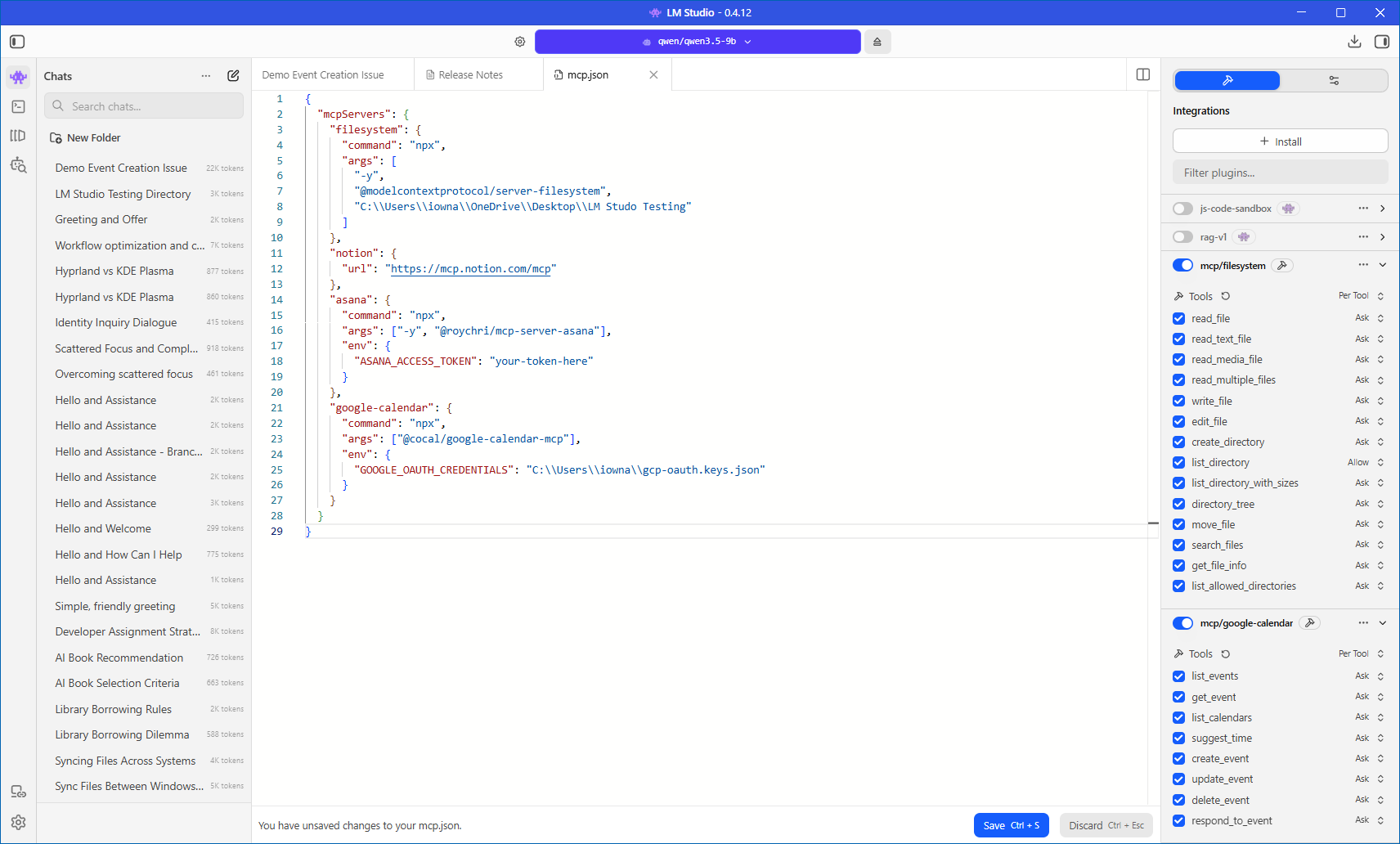Change write_file Ask permission
This screenshot has width=1400, height=844.
point(1369,401)
